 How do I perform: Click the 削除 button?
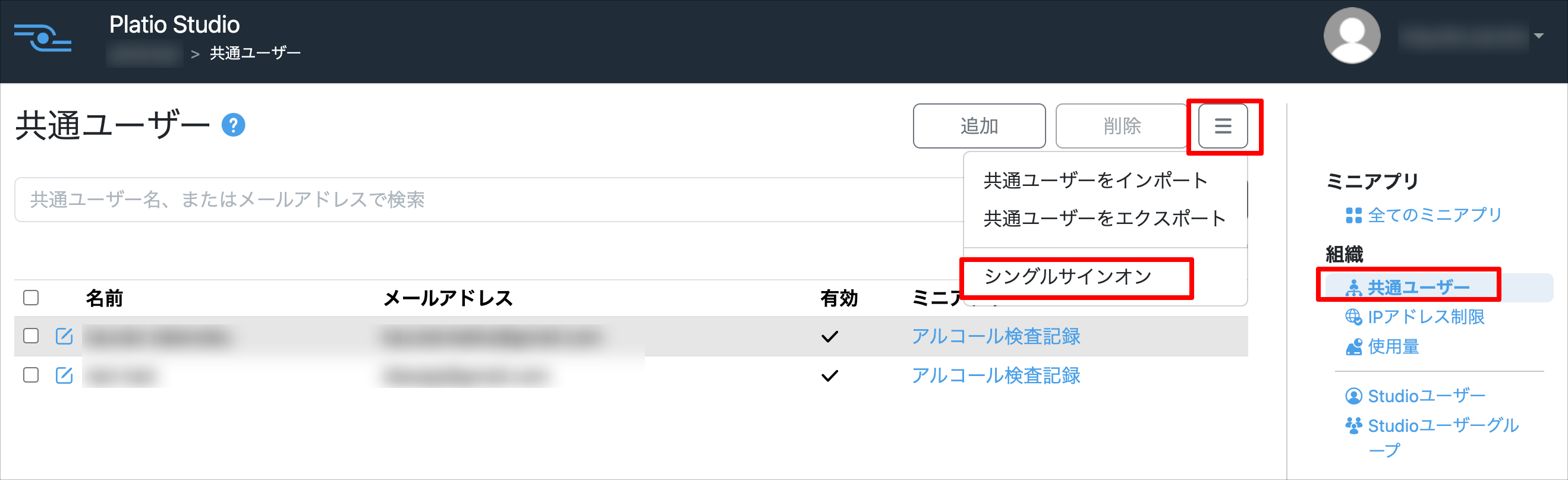pyautogui.click(x=1122, y=126)
